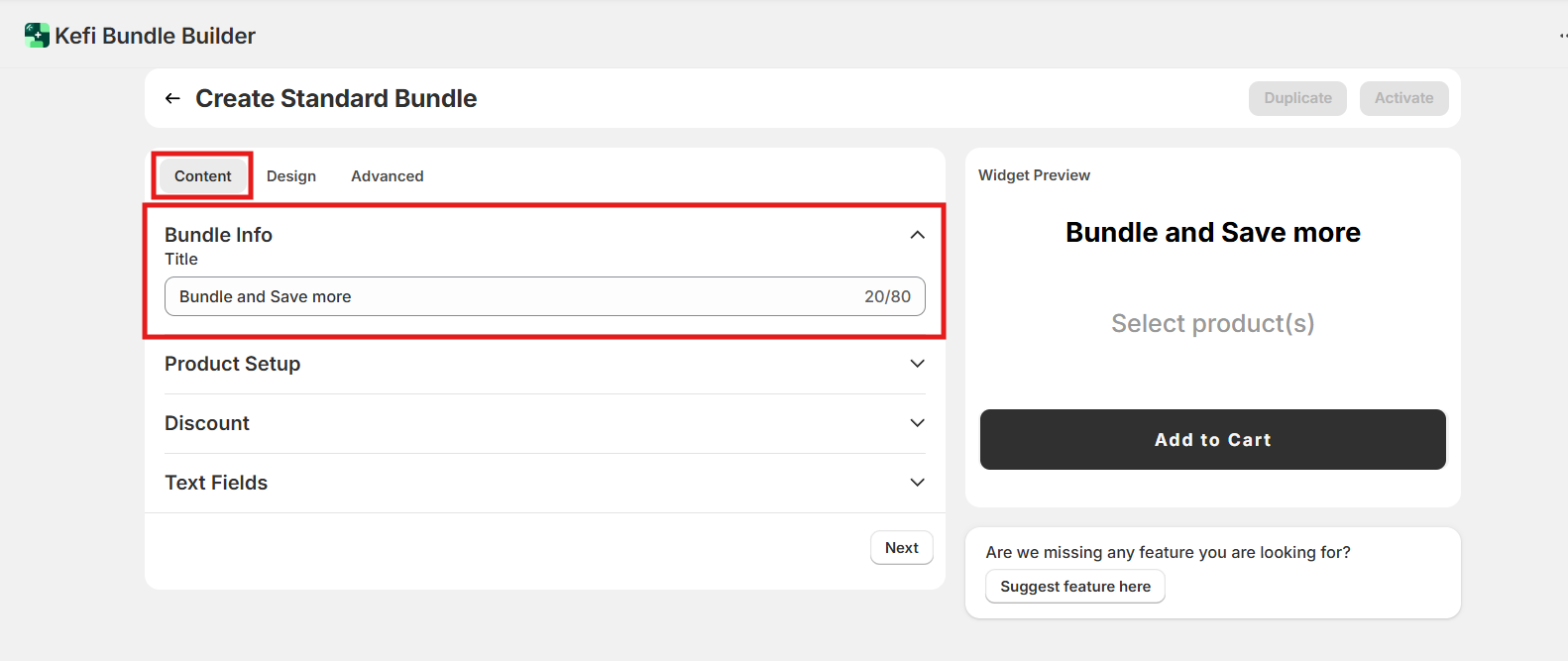Click the Text Fields section label

coord(216,483)
